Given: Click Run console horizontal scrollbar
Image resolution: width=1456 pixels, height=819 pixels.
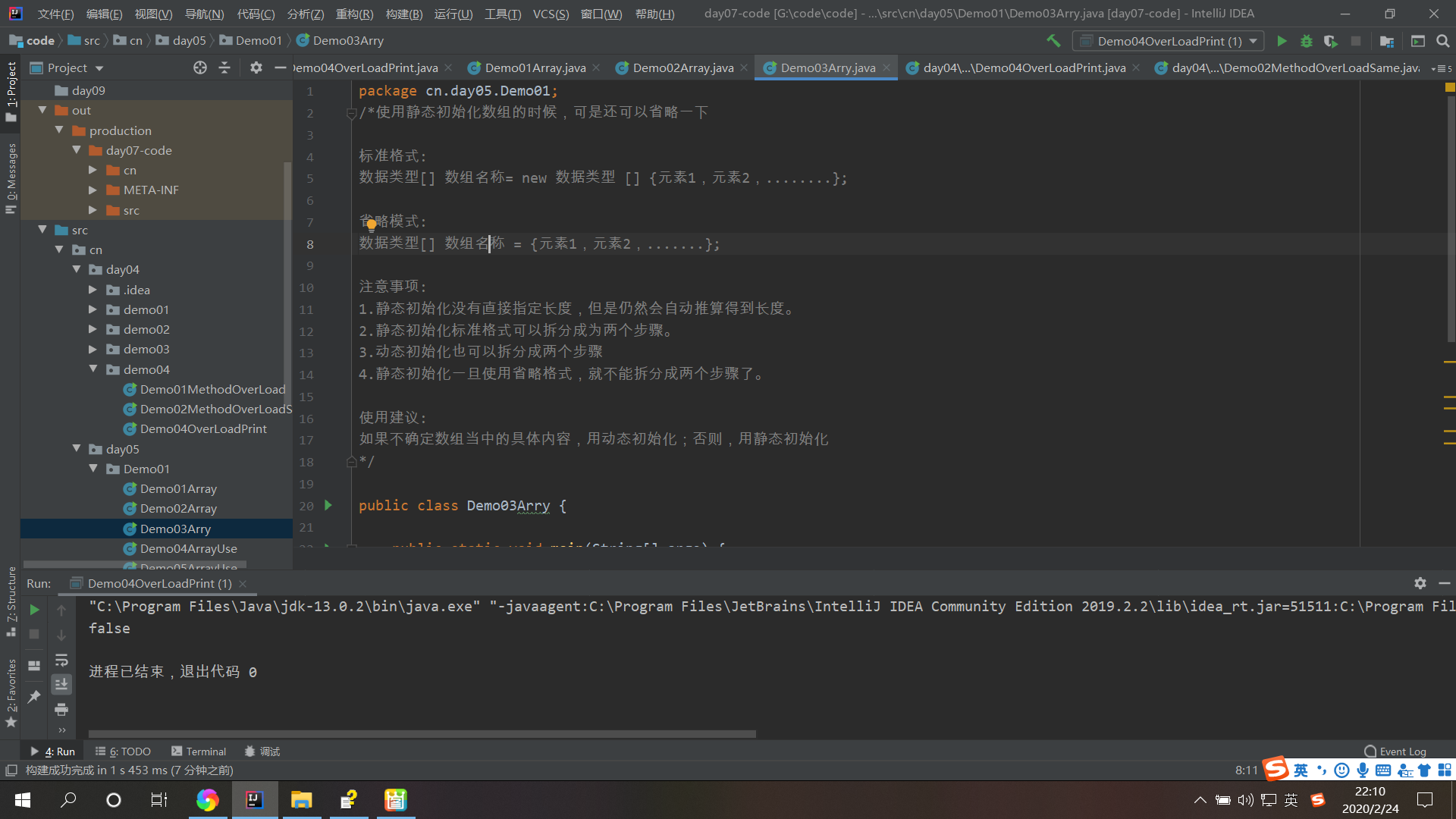Looking at the screenshot, I should click(x=422, y=734).
